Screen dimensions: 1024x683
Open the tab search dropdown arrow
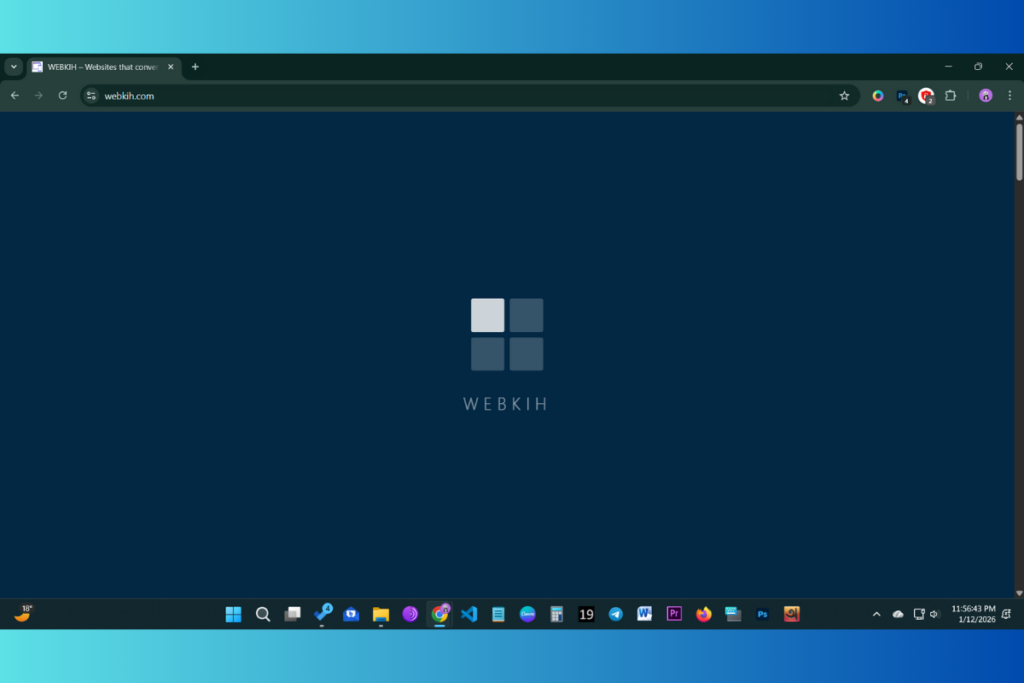point(13,67)
